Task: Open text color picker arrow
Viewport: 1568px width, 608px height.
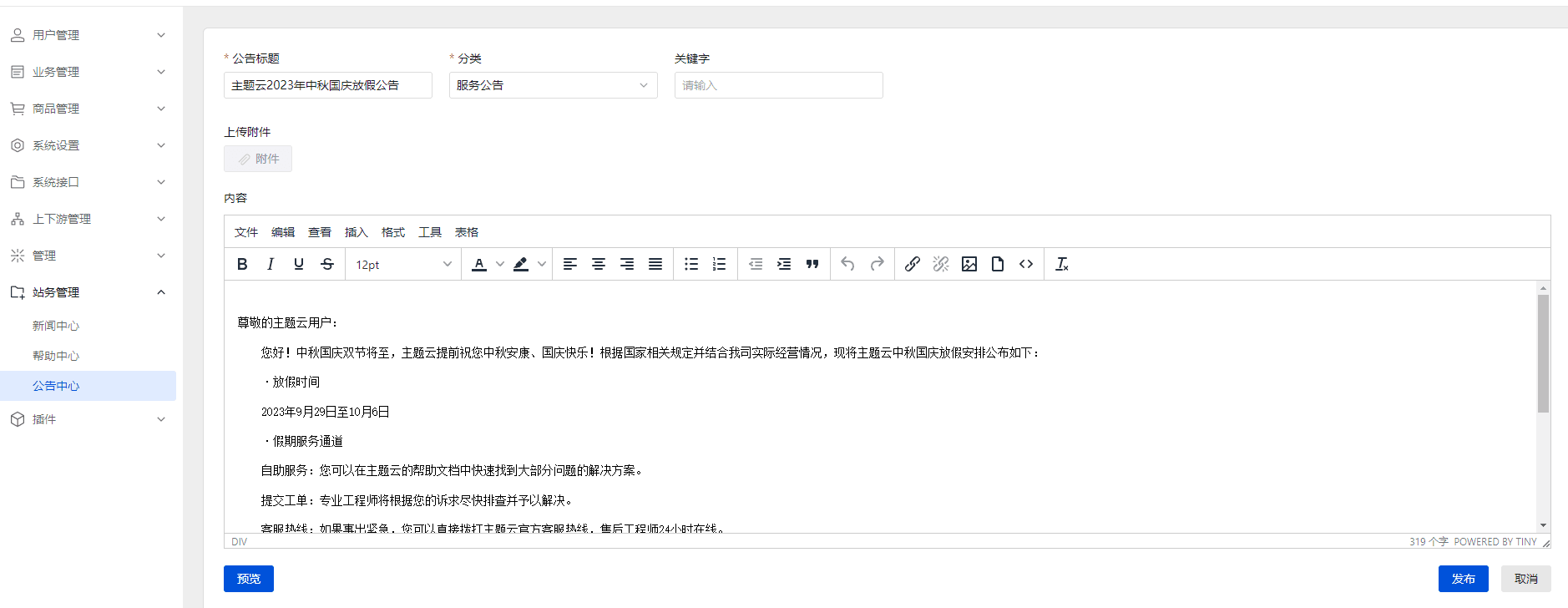Action: pyautogui.click(x=500, y=264)
